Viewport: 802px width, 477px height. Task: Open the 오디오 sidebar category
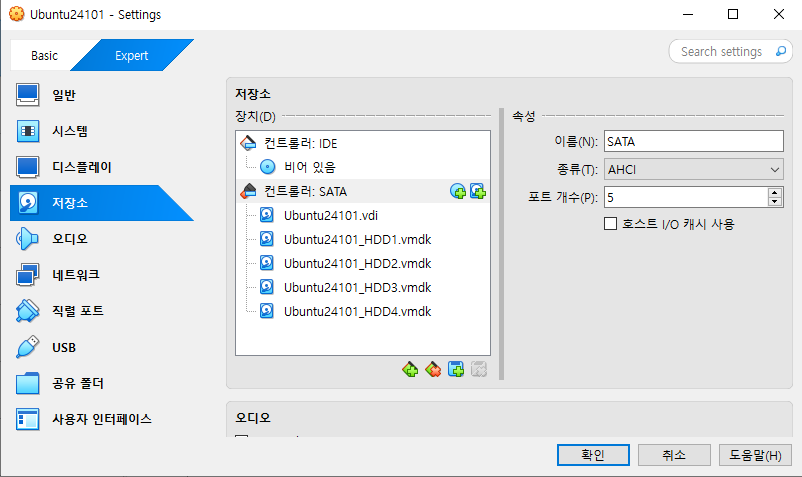pos(101,239)
